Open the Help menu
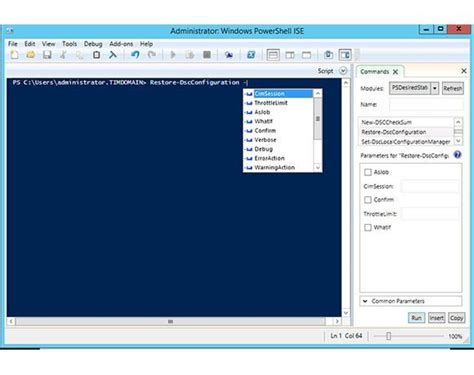This screenshot has width=474, height=375. pyautogui.click(x=146, y=44)
